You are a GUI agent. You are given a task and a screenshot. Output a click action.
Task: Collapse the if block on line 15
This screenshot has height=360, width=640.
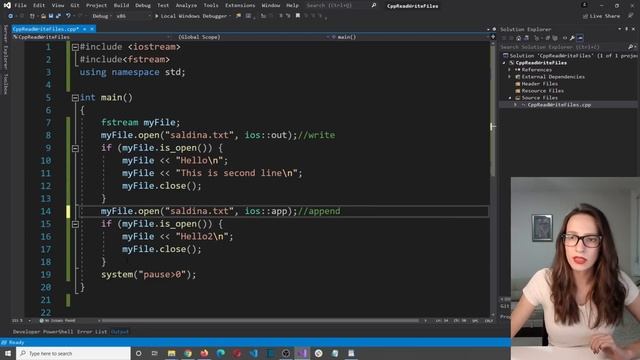[x=75, y=224]
